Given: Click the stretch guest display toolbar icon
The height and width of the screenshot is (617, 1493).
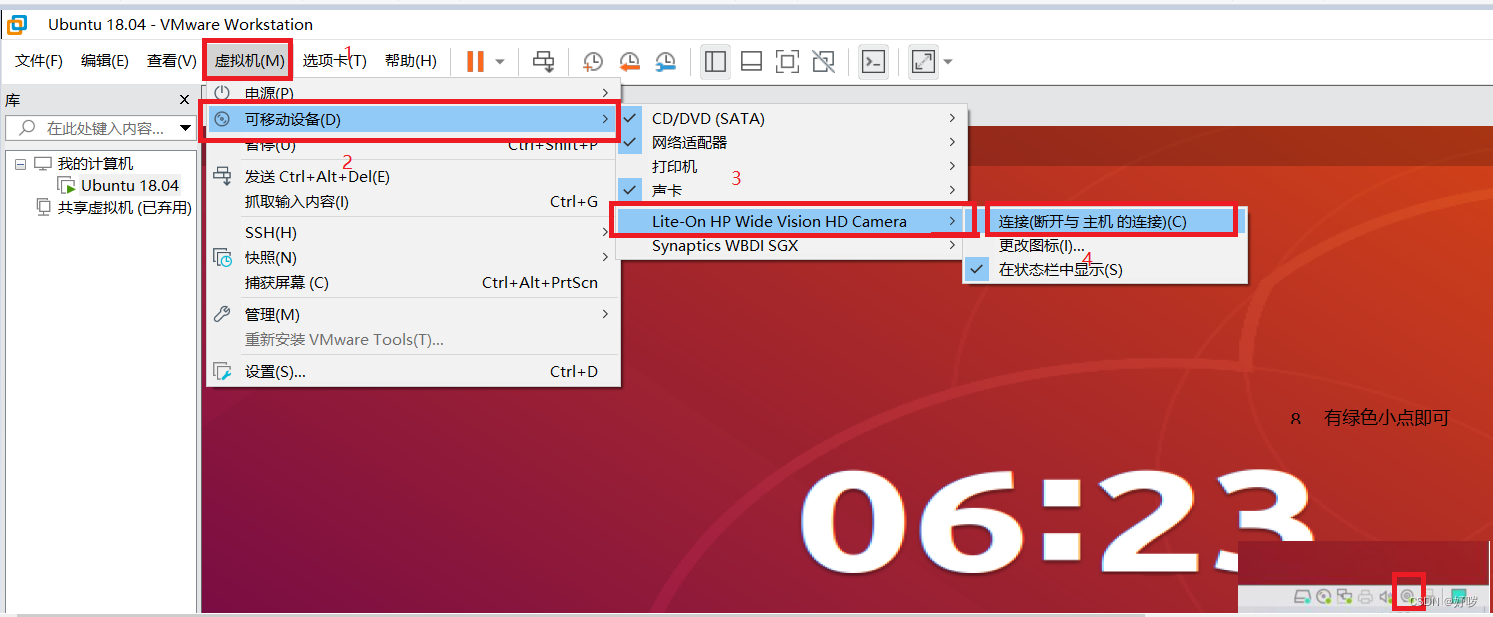Looking at the screenshot, I should point(923,62).
